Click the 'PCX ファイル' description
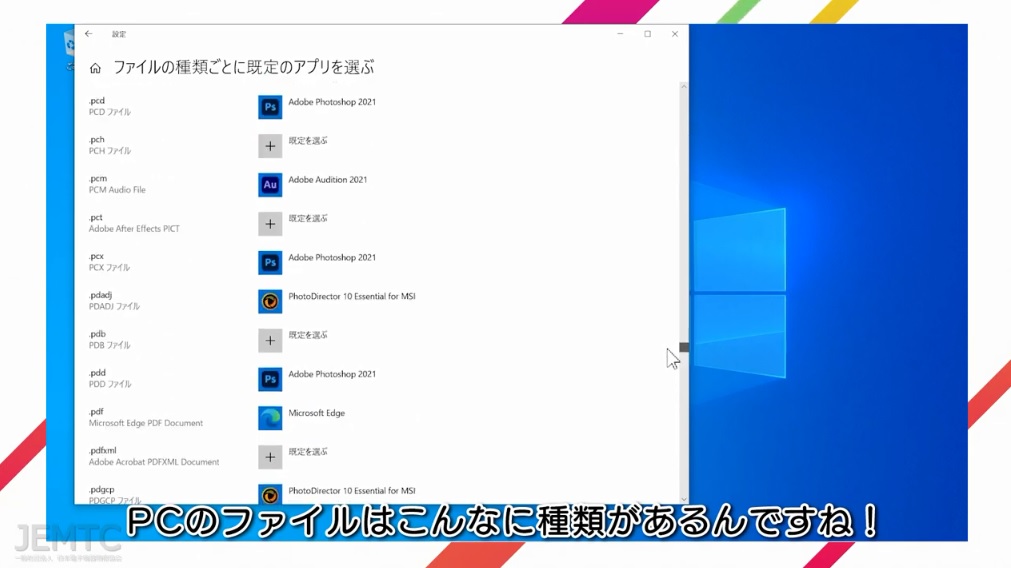This screenshot has width=1011, height=568. [x=110, y=268]
